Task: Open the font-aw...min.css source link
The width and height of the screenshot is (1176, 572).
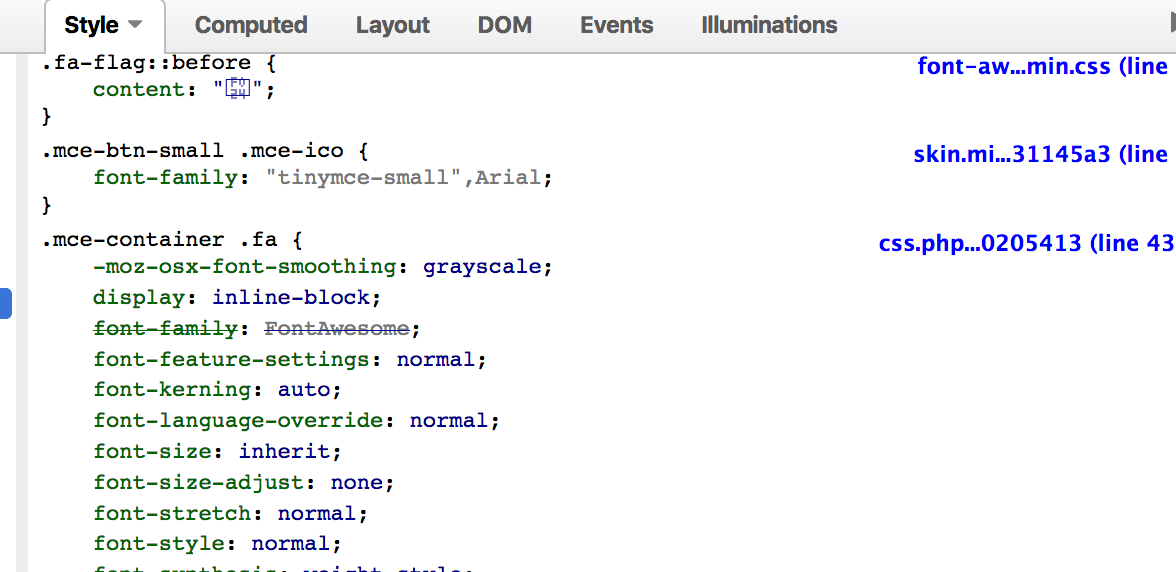Action: [1042, 66]
